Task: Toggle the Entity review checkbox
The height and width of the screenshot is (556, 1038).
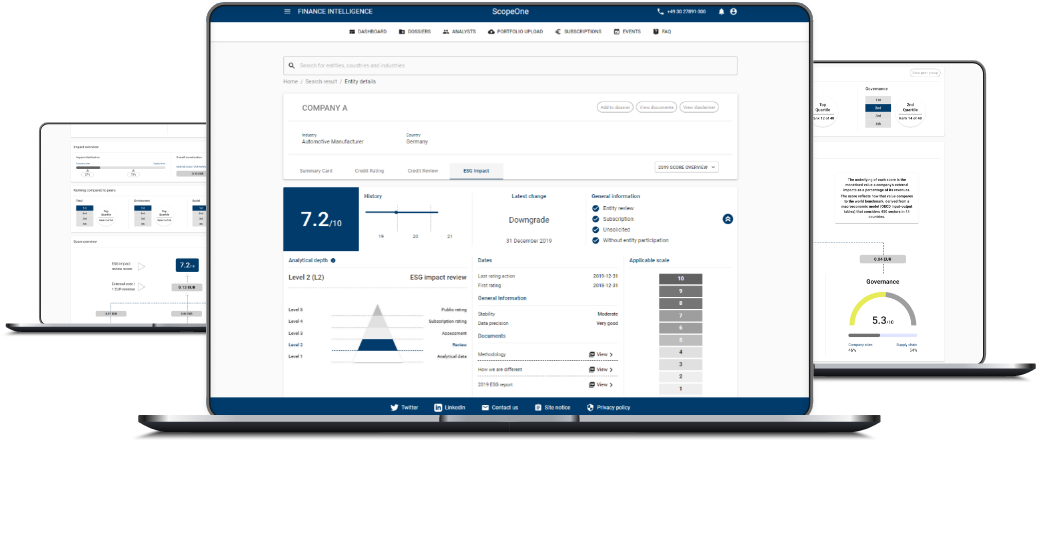Action: pos(596,208)
